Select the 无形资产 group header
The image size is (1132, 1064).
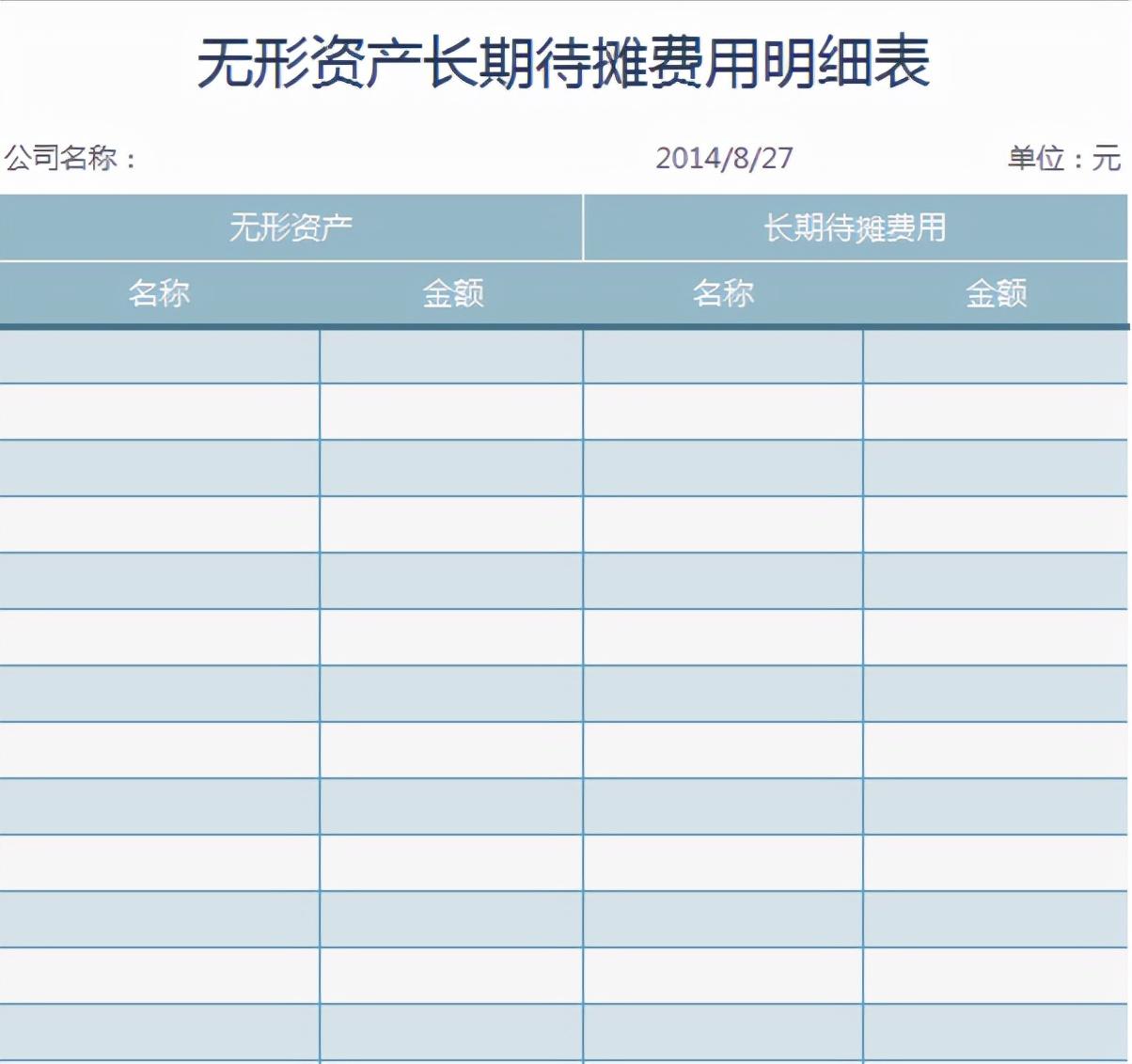tap(291, 227)
